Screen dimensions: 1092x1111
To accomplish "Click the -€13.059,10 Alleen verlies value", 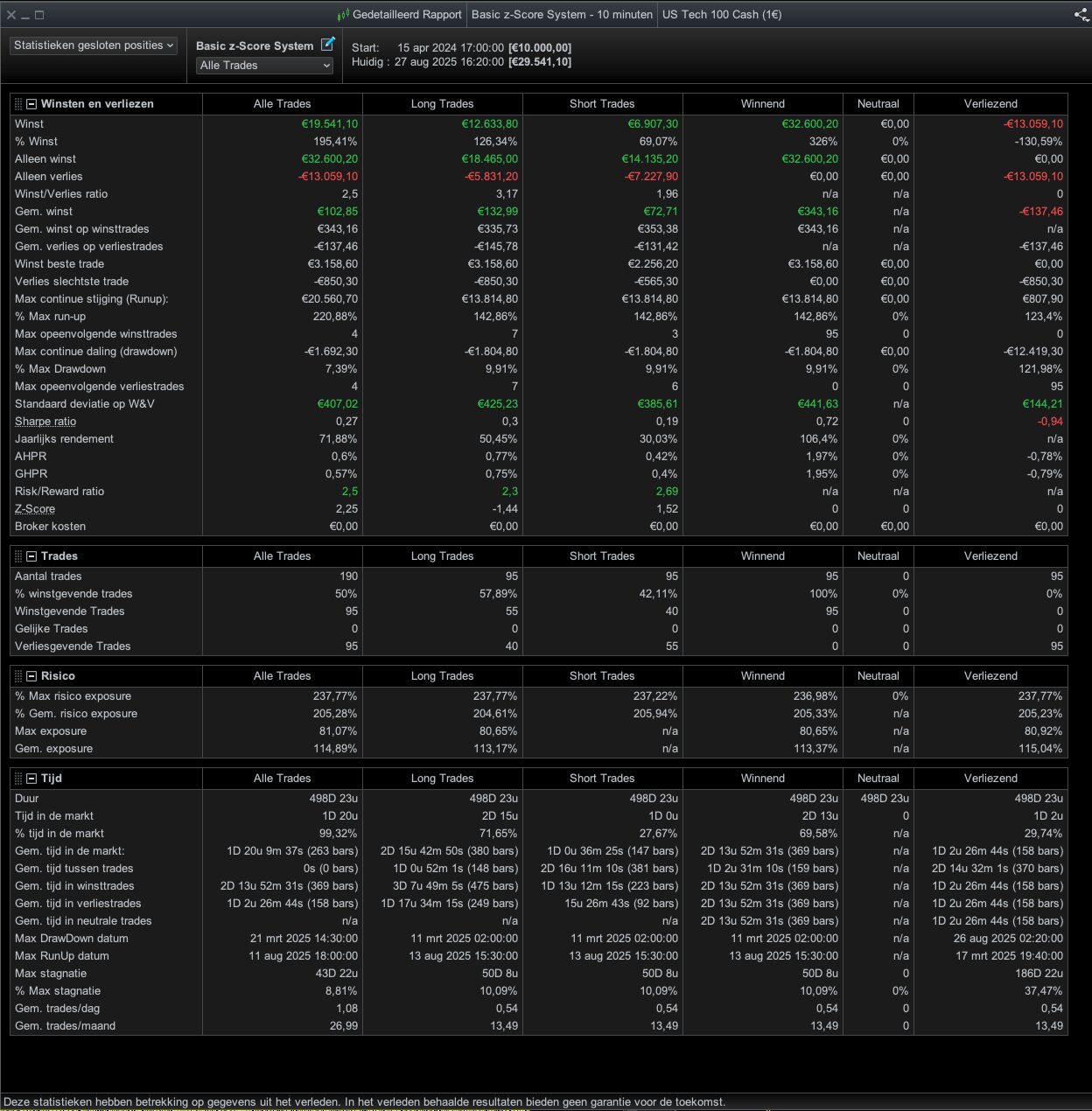I will 328,177.
